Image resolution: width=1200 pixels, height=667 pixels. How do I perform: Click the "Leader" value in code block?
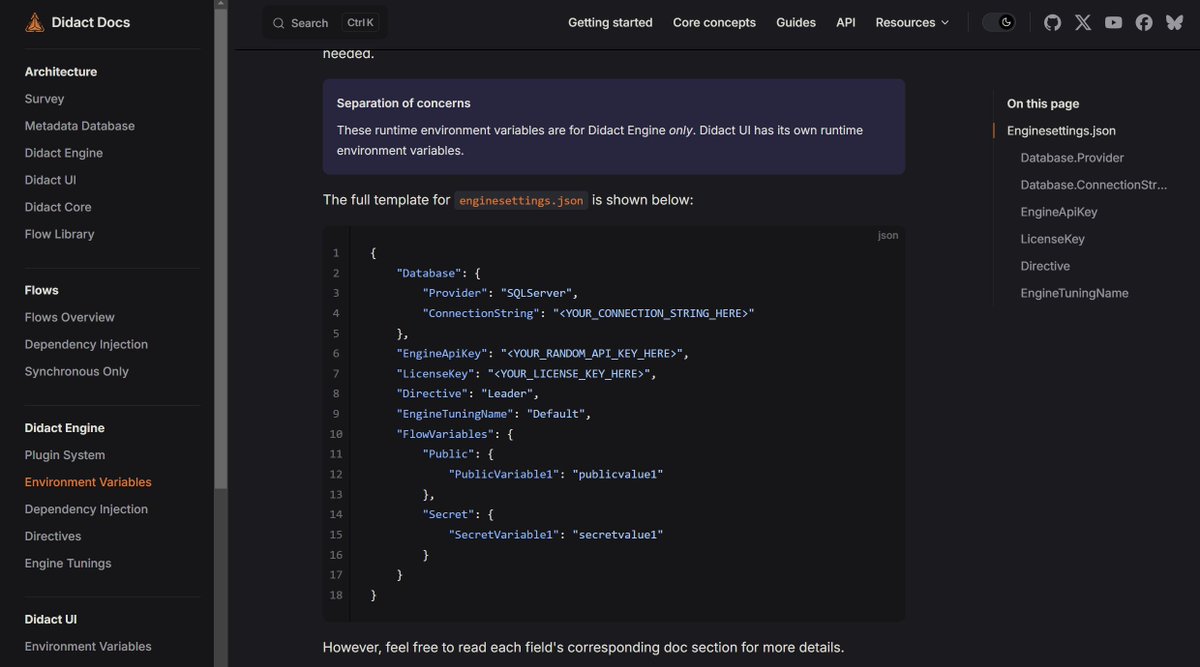tap(507, 393)
